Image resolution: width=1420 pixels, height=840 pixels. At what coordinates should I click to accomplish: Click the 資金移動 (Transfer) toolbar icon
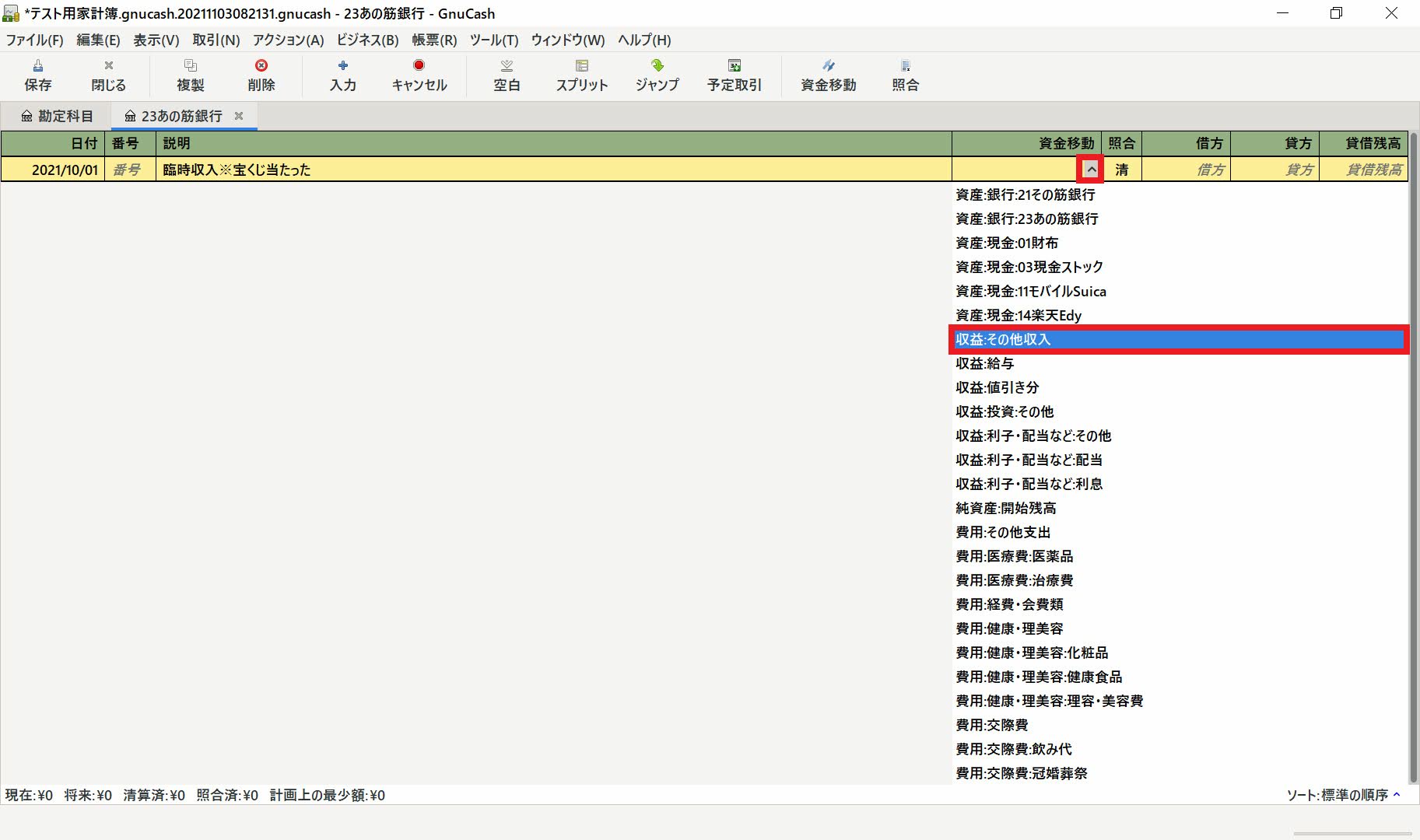click(x=828, y=75)
